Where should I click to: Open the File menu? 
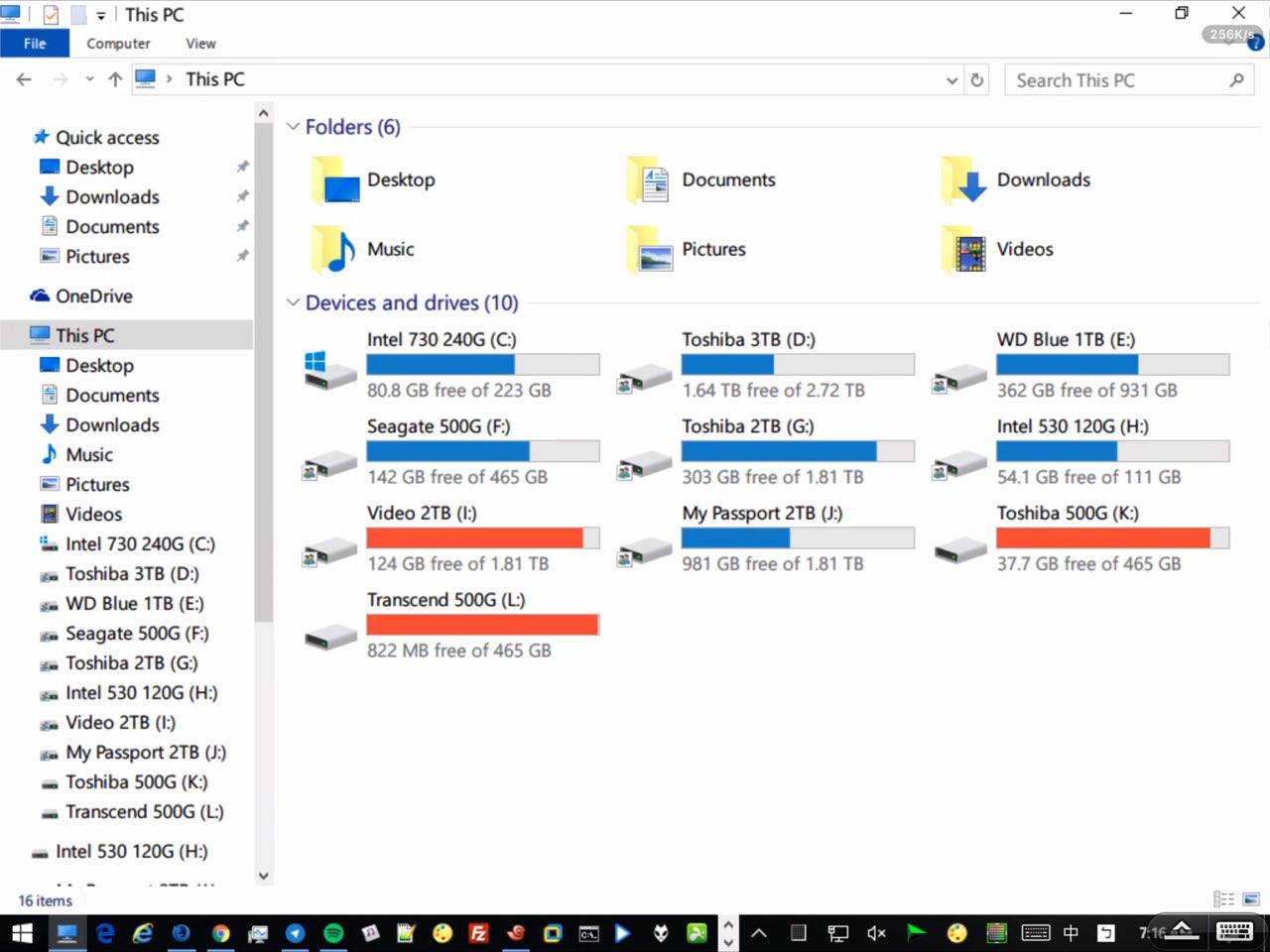pyautogui.click(x=35, y=44)
